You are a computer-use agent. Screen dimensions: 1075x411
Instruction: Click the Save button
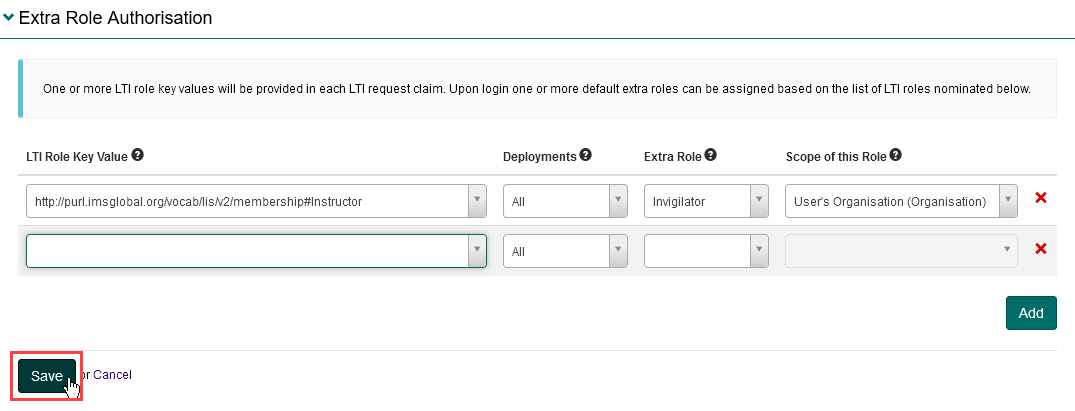pos(47,376)
